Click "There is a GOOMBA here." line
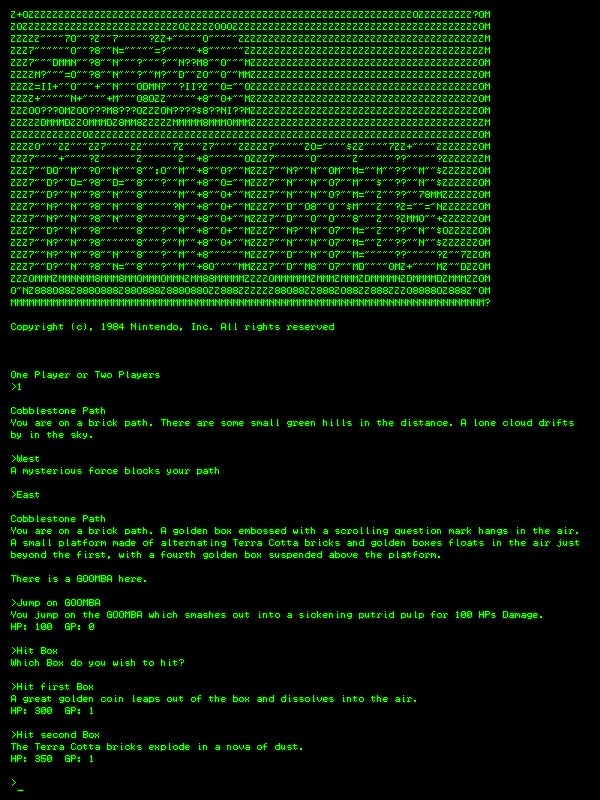This screenshot has height=800, width=600. 79,579
